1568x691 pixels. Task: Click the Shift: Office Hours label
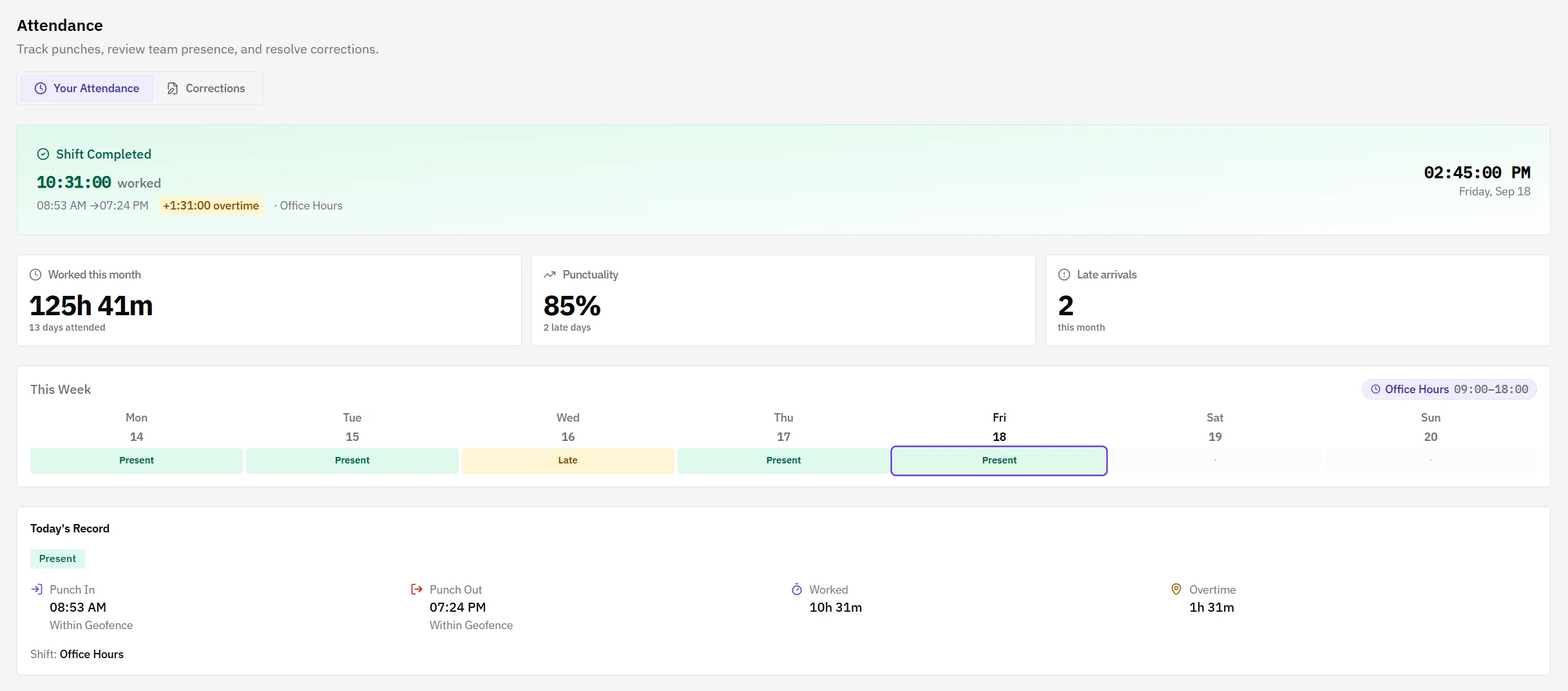click(x=77, y=654)
